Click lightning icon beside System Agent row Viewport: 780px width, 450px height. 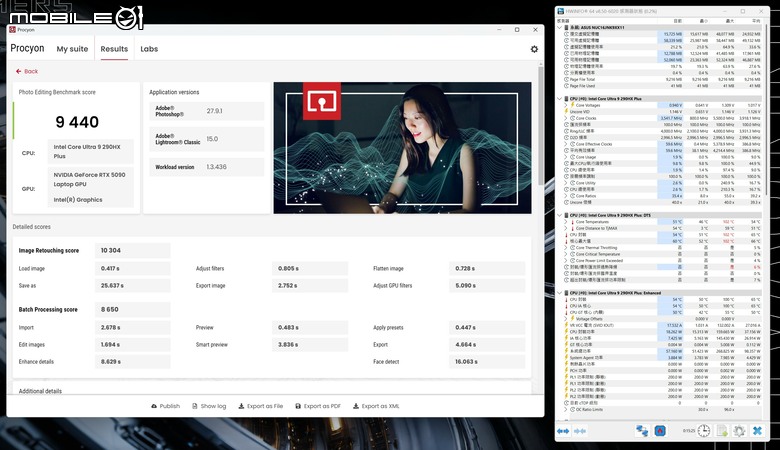point(567,358)
